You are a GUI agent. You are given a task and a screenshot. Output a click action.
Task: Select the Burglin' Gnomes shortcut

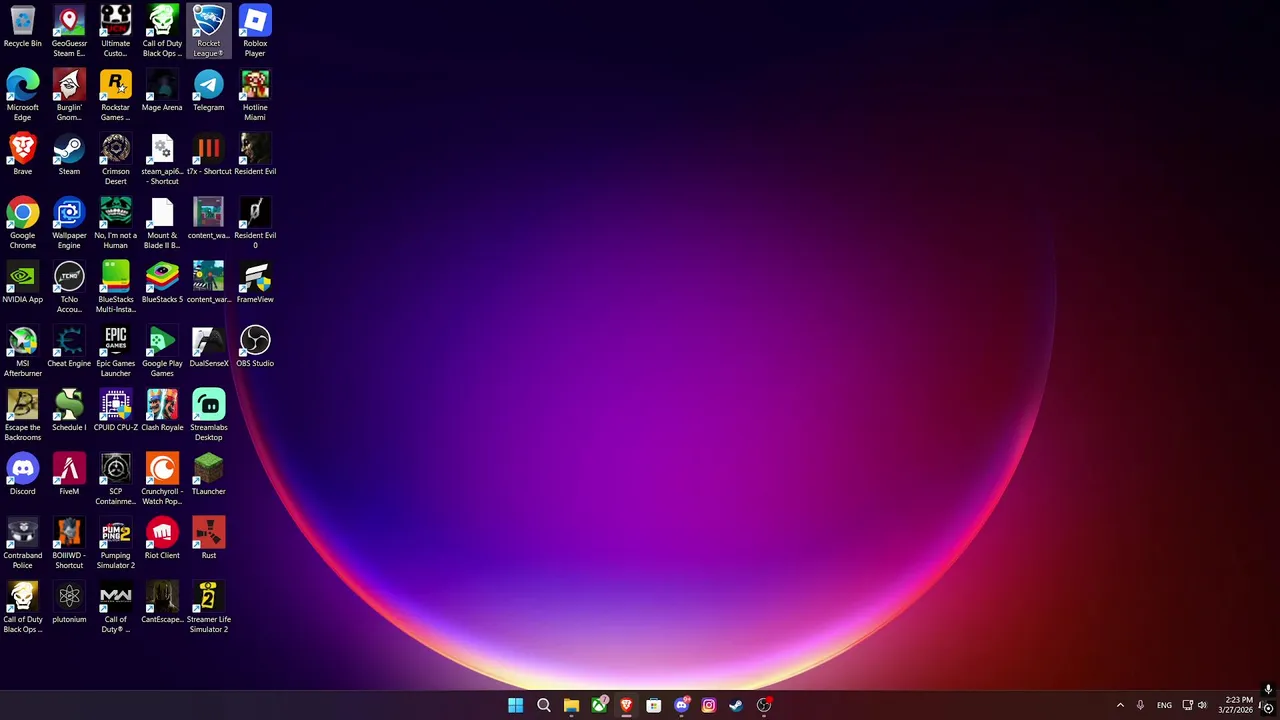pyautogui.click(x=69, y=95)
